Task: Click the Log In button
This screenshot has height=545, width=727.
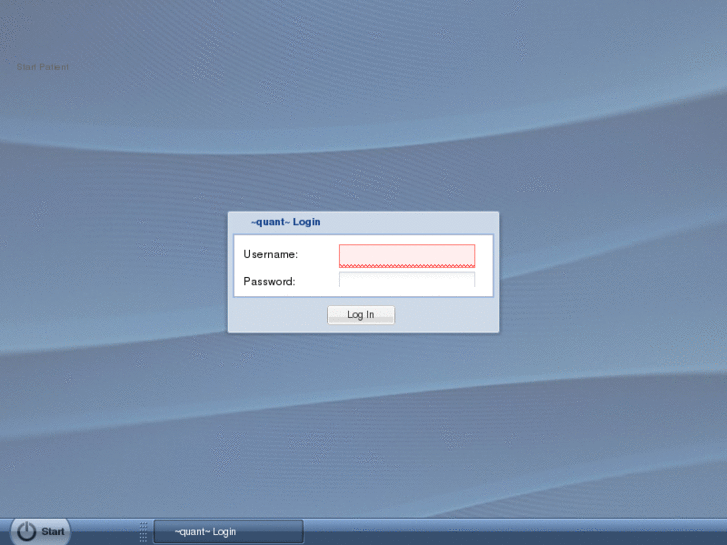Action: pyautogui.click(x=361, y=315)
